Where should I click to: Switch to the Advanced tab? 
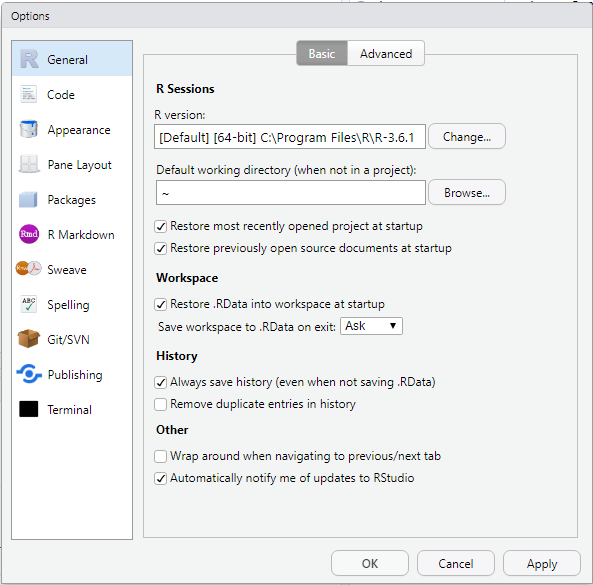(x=386, y=54)
